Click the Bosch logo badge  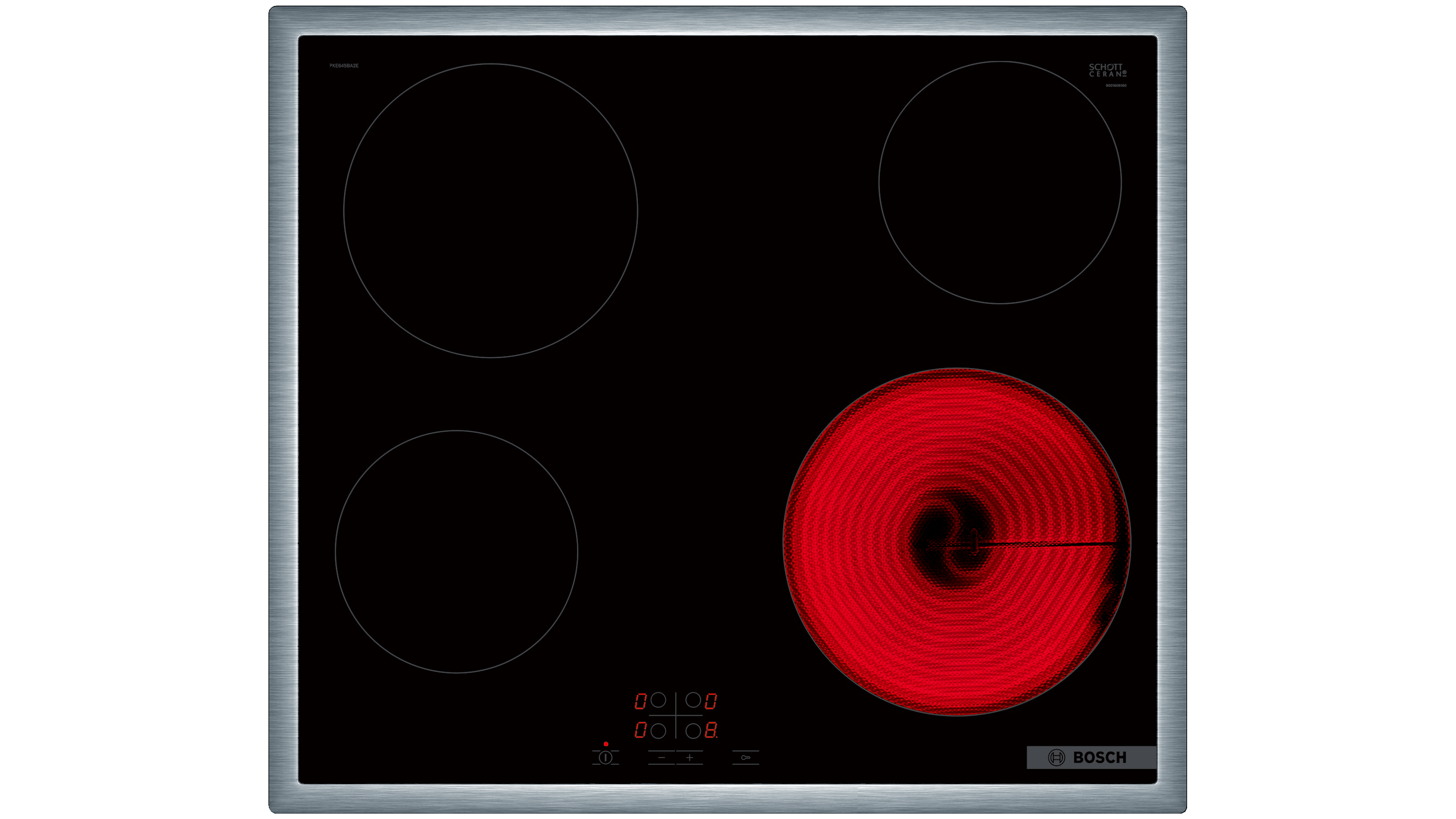point(1091,758)
